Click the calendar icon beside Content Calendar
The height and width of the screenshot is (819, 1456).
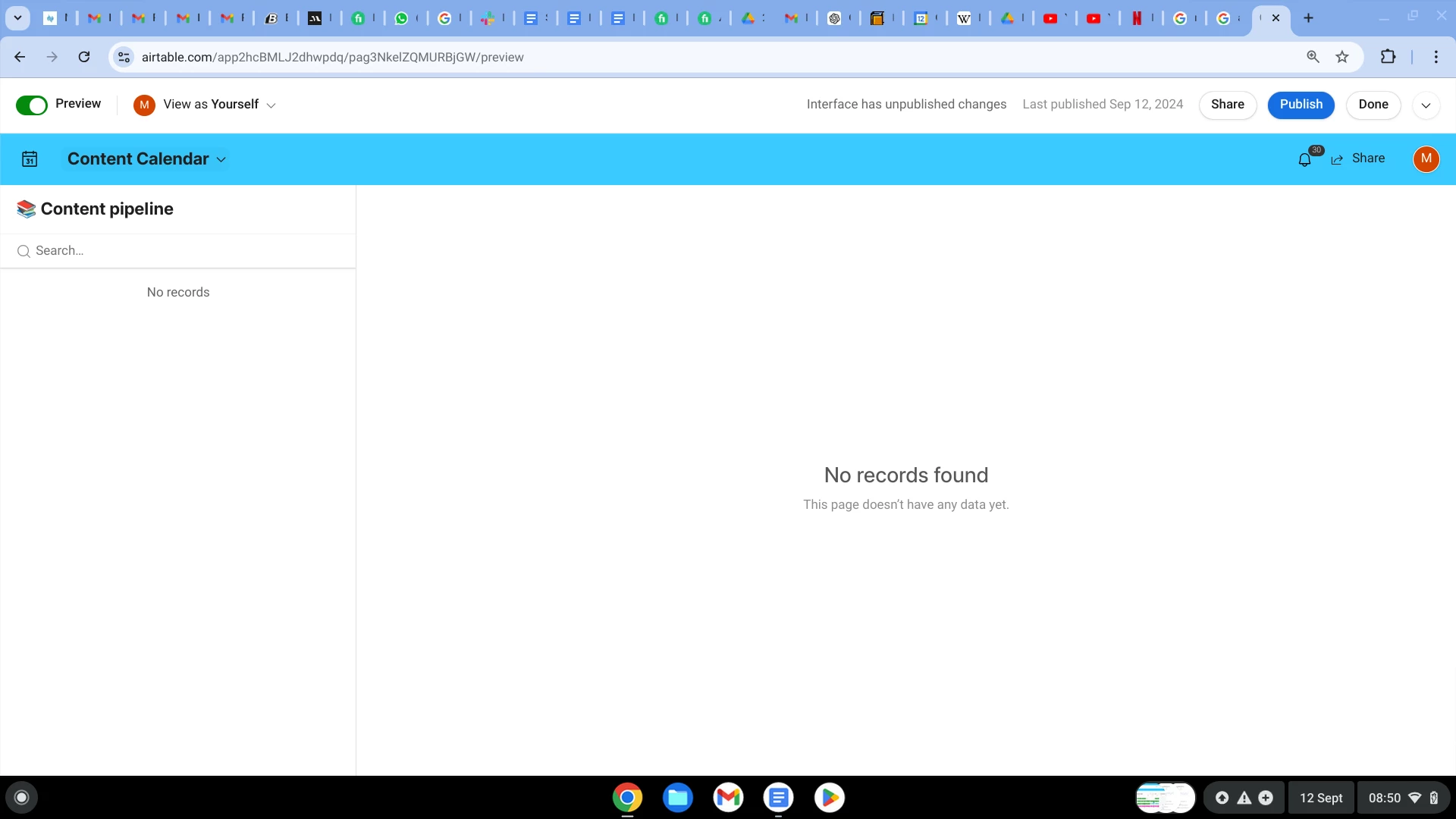coord(30,159)
